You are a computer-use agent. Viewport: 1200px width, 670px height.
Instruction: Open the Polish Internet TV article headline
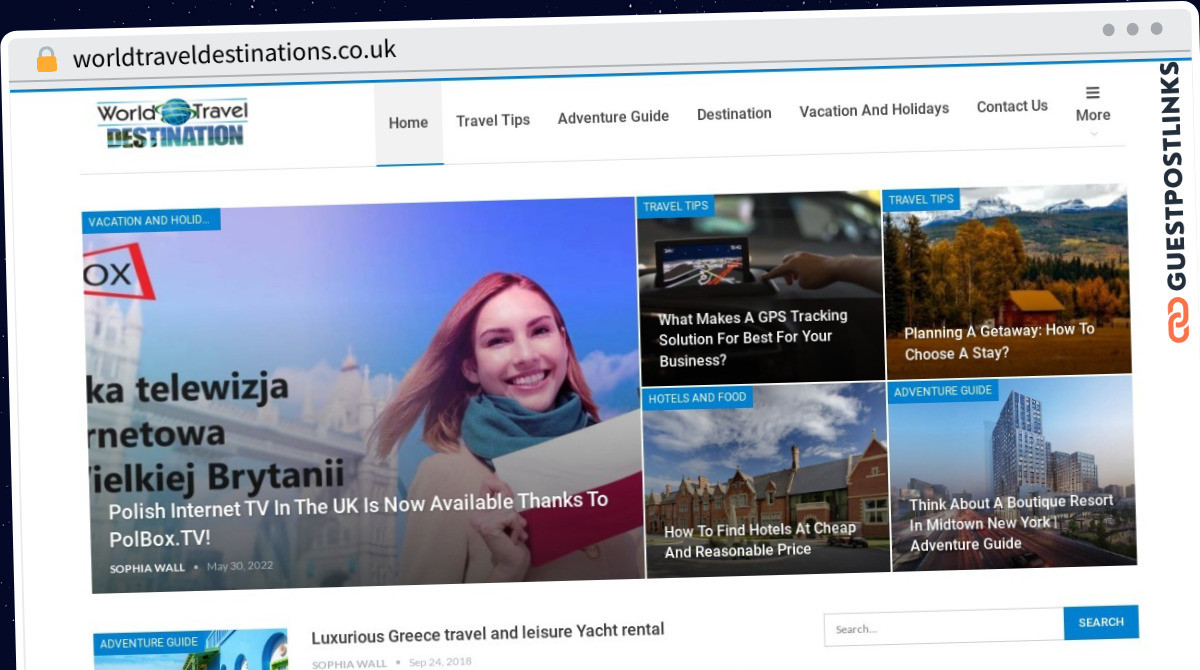point(358,518)
